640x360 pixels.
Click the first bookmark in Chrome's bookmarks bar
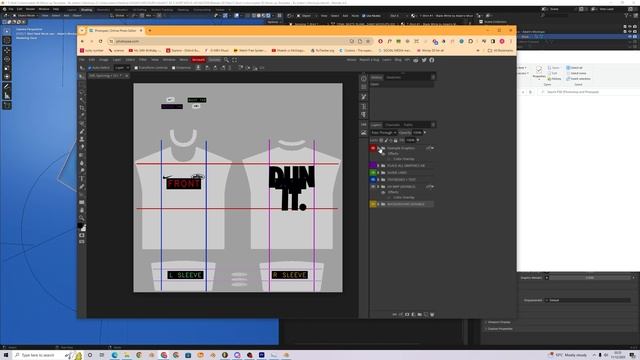(x=92, y=51)
